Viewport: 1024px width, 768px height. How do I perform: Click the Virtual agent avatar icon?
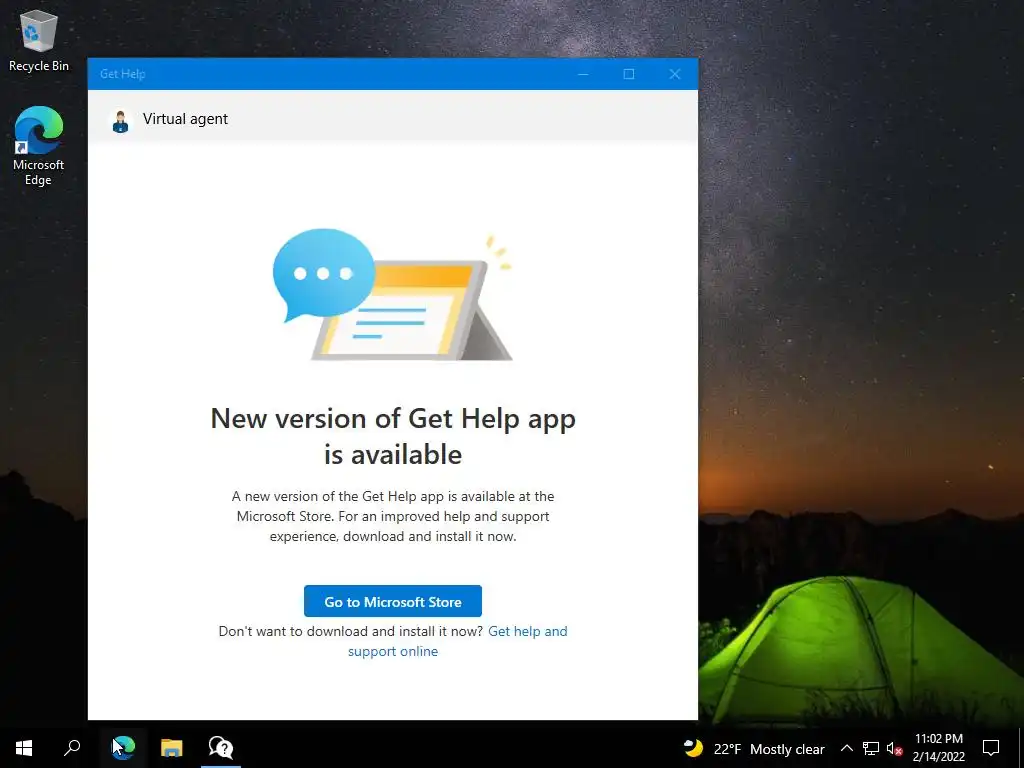(120, 121)
